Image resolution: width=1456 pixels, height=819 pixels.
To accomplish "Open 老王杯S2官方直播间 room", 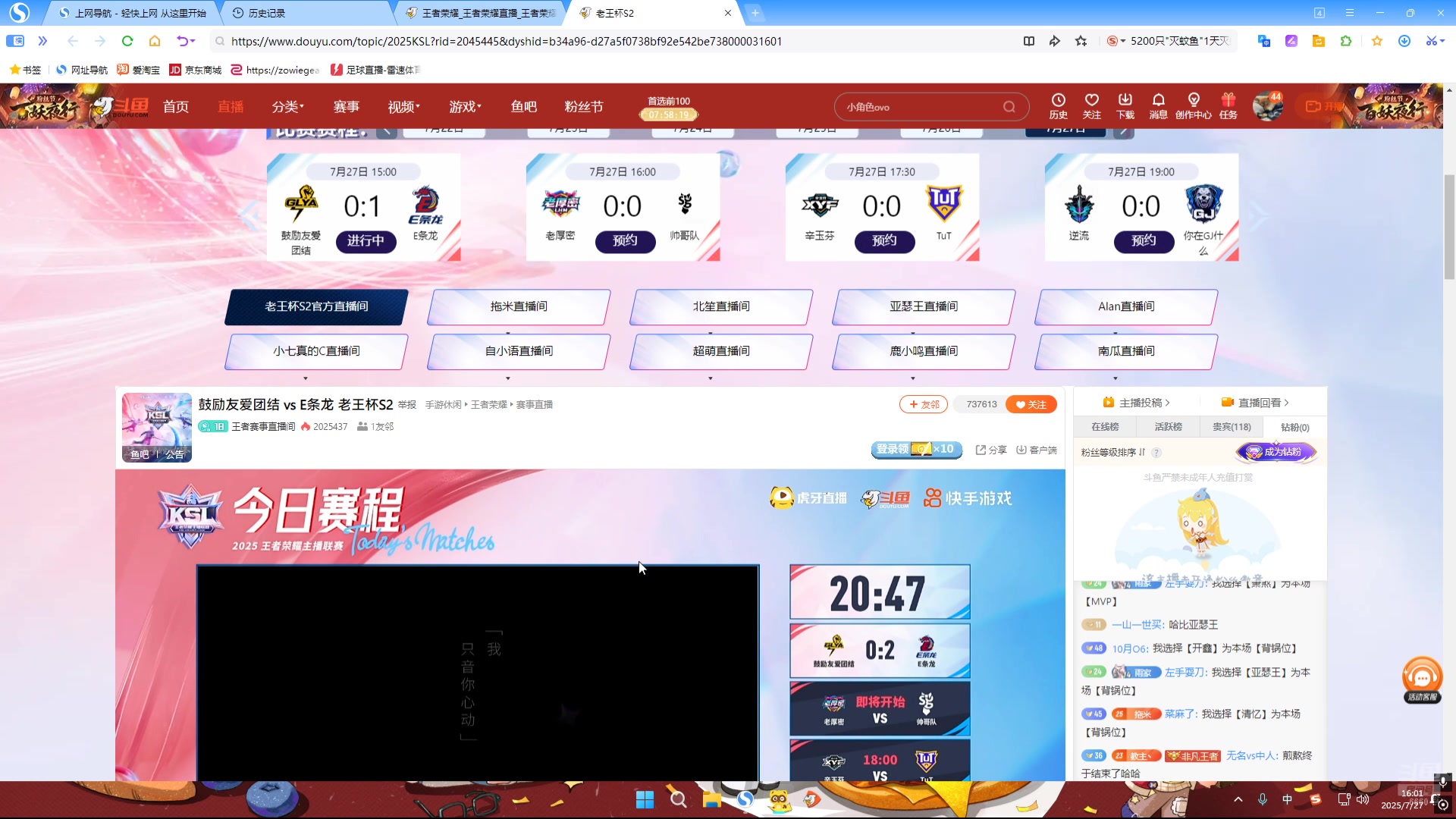I will pyautogui.click(x=316, y=306).
